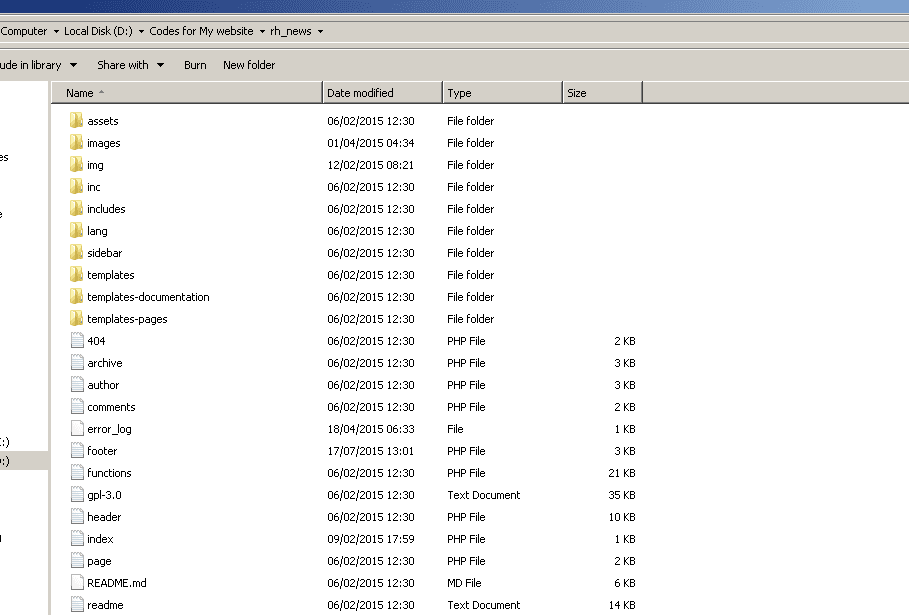Navigate to Codes for My website breadcrumb
The height and width of the screenshot is (615, 909).
[201, 32]
